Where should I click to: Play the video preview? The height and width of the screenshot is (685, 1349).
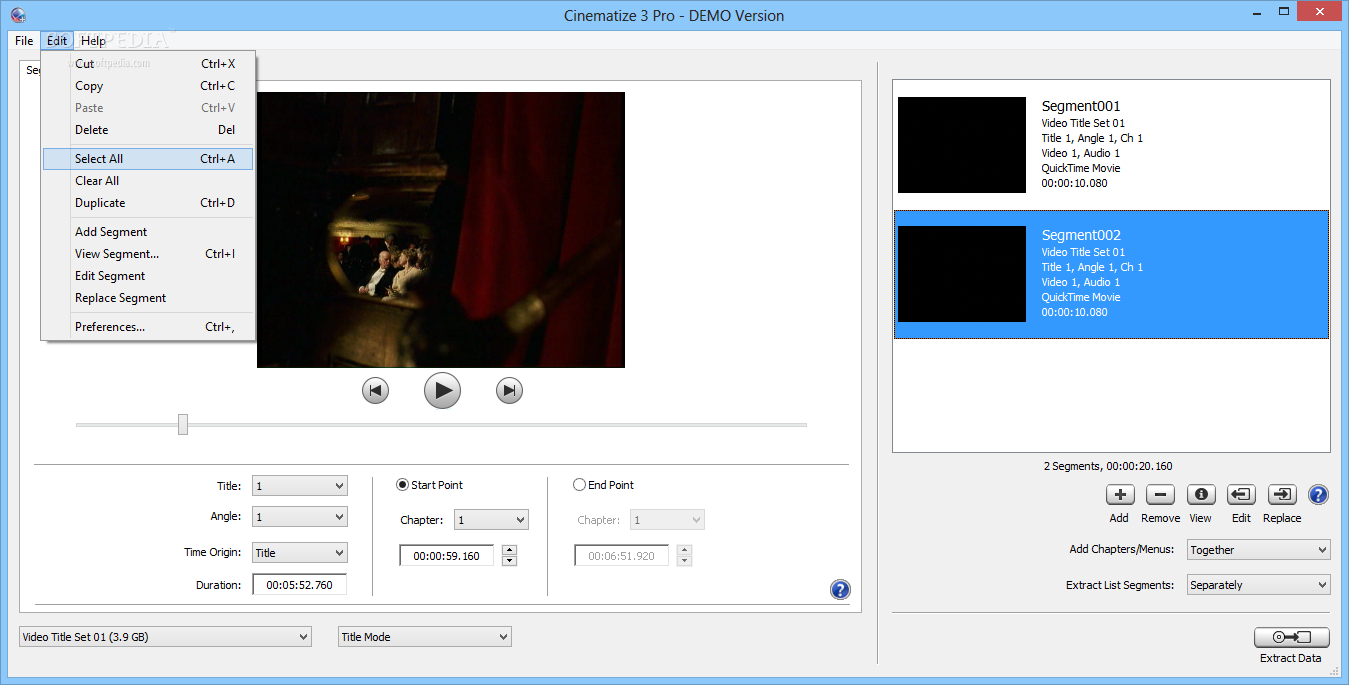click(x=442, y=390)
